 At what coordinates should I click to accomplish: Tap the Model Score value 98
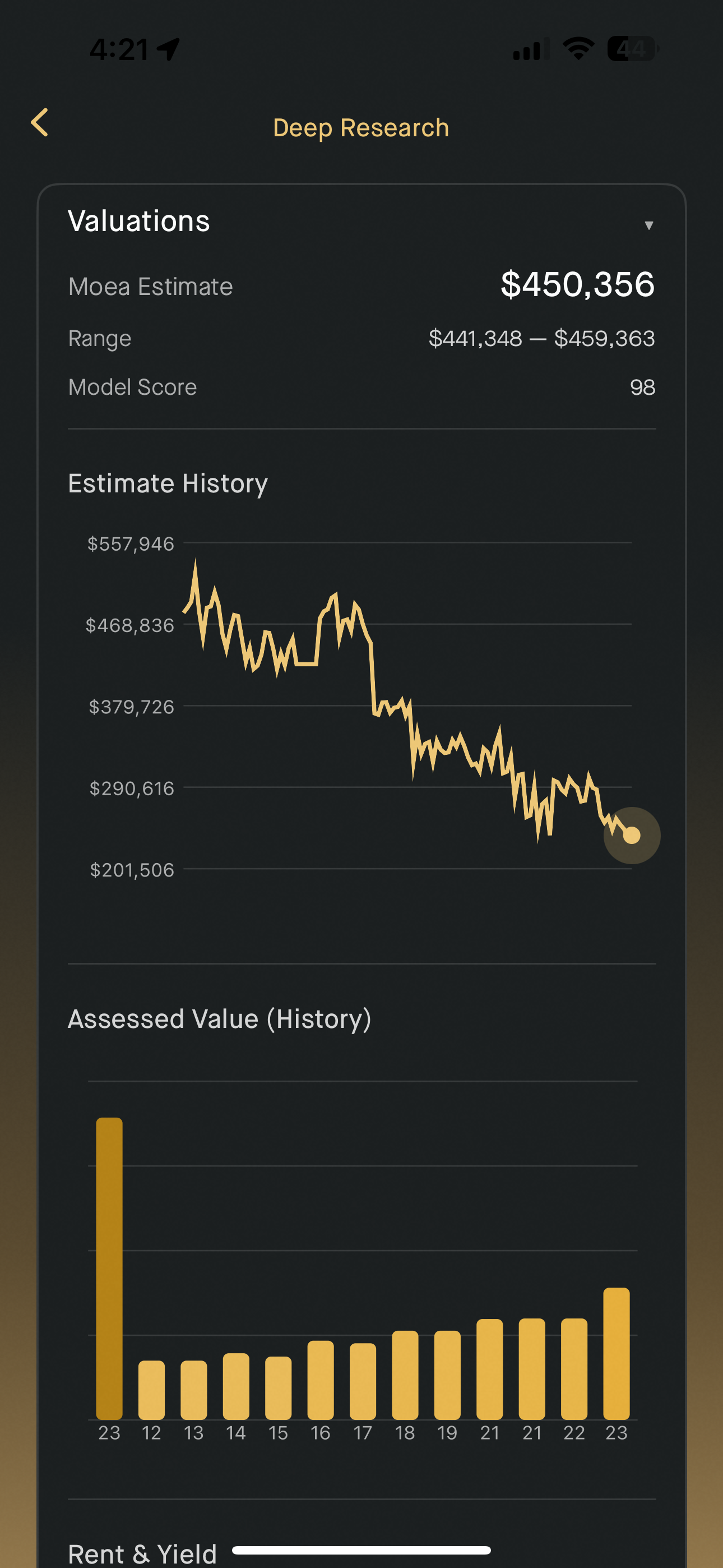coord(643,387)
